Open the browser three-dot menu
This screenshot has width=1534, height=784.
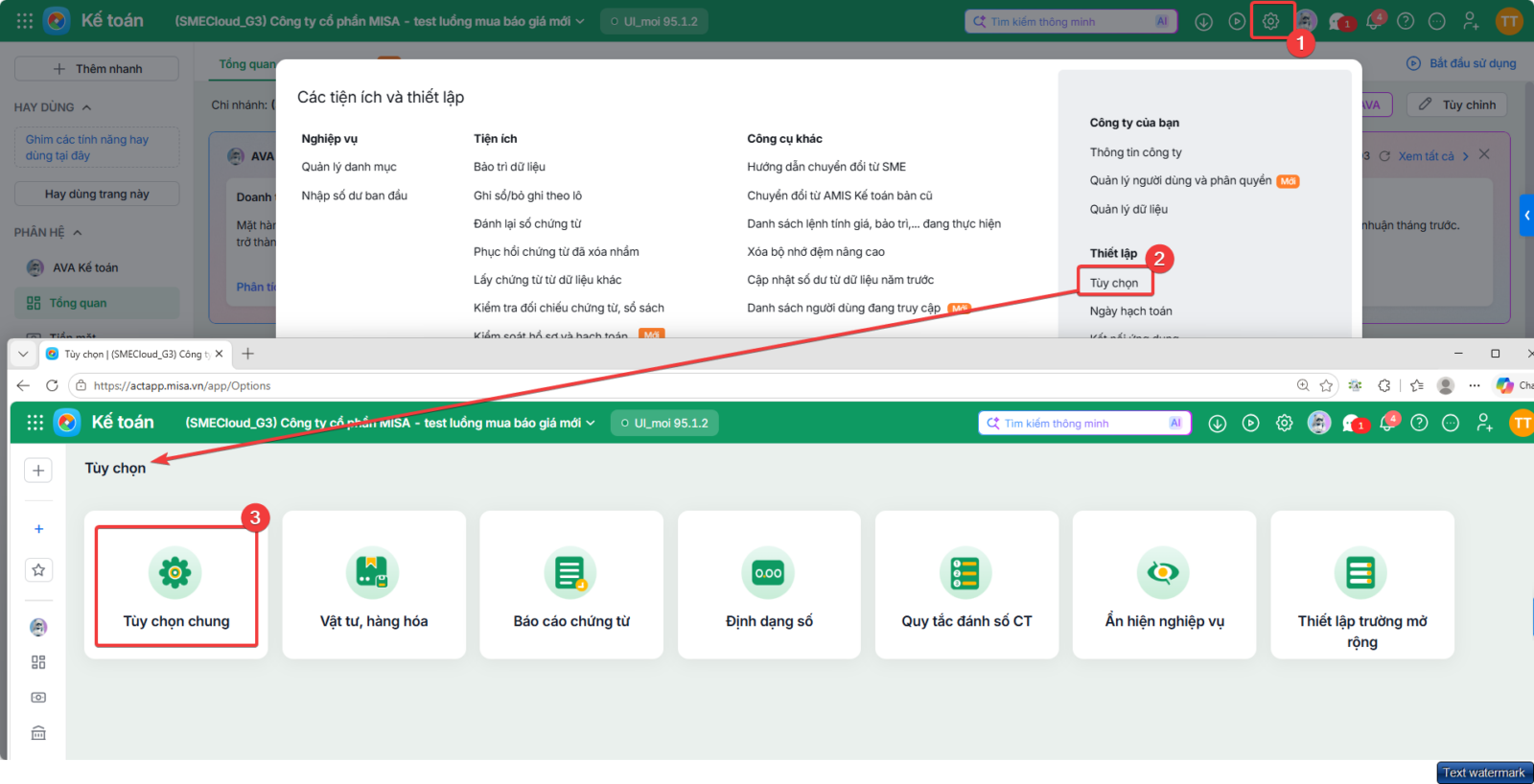click(x=1475, y=385)
